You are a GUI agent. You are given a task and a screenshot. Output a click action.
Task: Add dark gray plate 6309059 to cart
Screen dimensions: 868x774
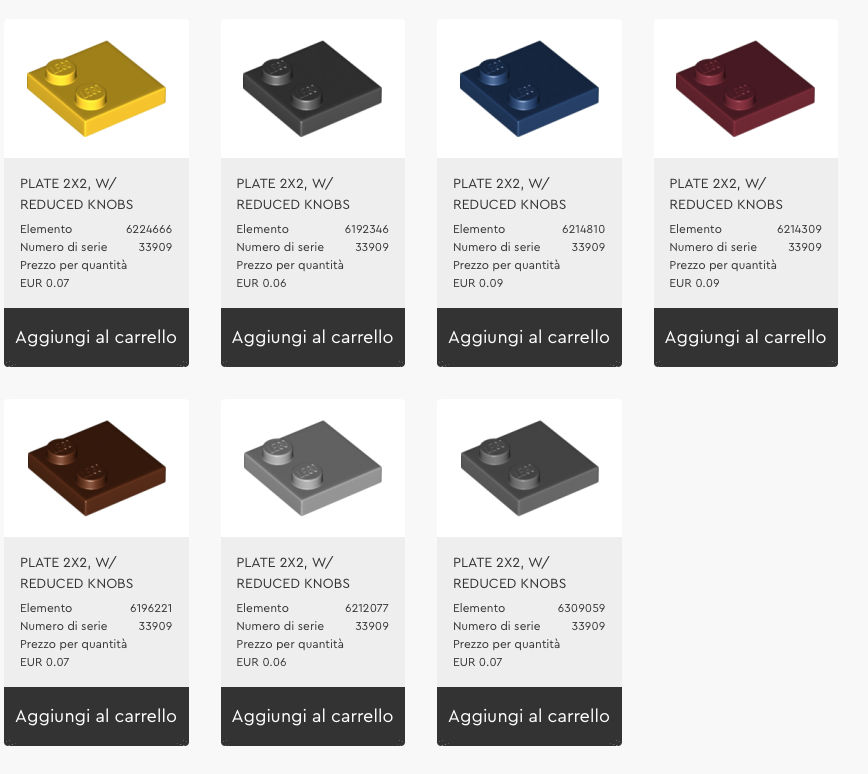pyautogui.click(x=529, y=716)
